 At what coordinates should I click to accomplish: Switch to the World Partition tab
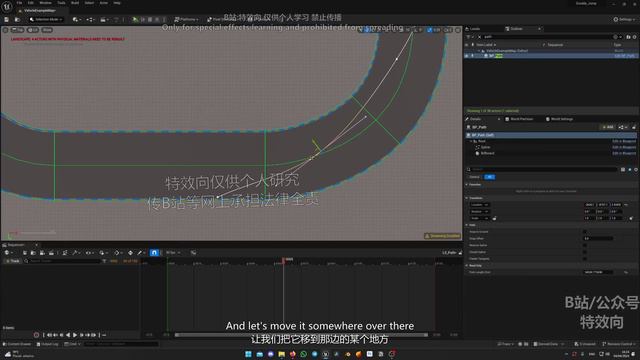pos(519,119)
